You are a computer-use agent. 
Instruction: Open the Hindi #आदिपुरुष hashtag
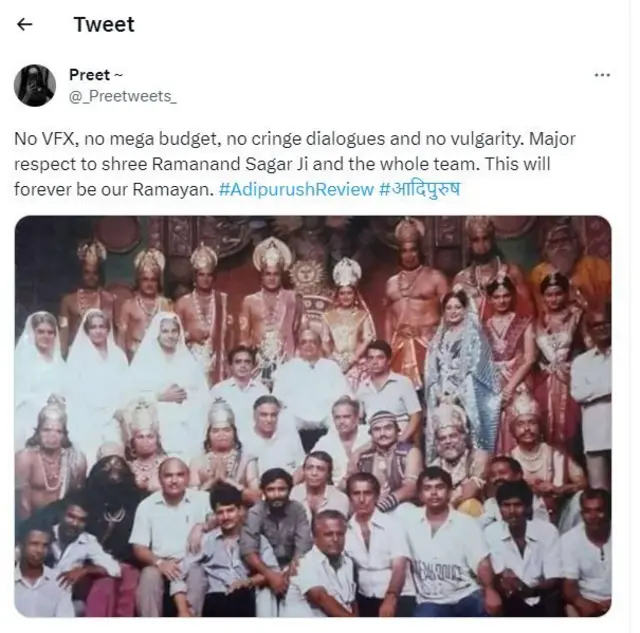point(420,189)
